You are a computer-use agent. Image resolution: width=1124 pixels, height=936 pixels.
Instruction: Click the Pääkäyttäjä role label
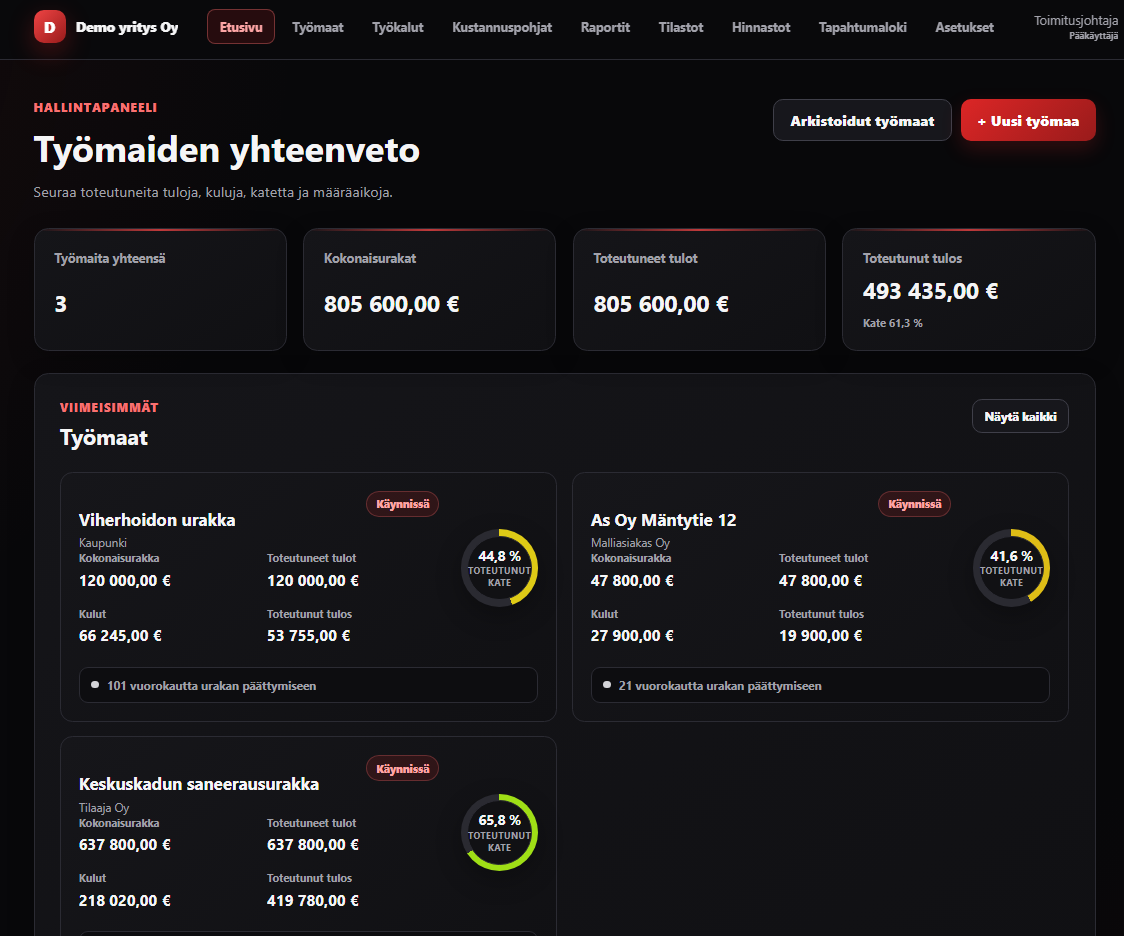click(x=1093, y=36)
